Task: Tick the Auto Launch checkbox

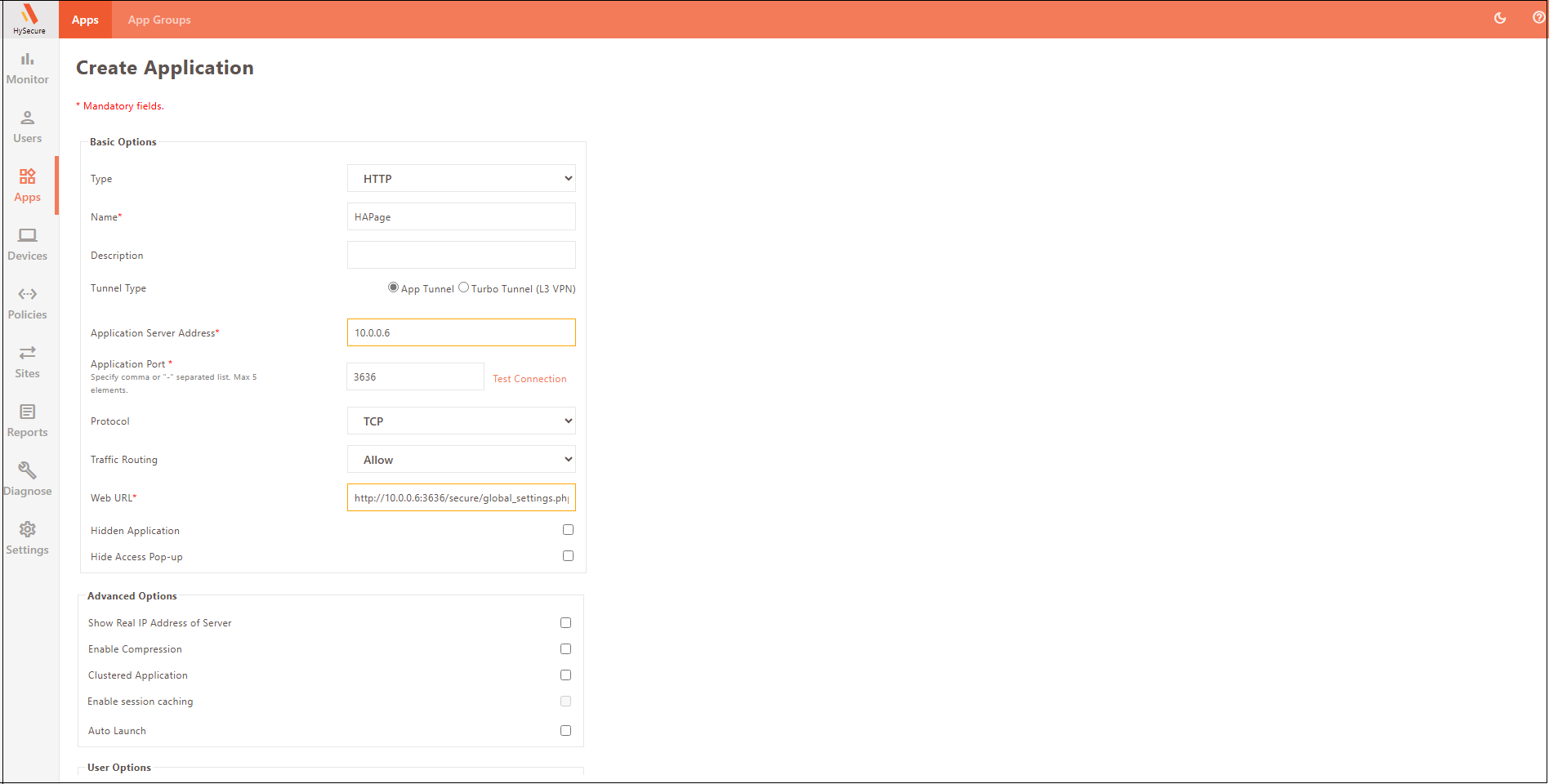Action: click(565, 731)
